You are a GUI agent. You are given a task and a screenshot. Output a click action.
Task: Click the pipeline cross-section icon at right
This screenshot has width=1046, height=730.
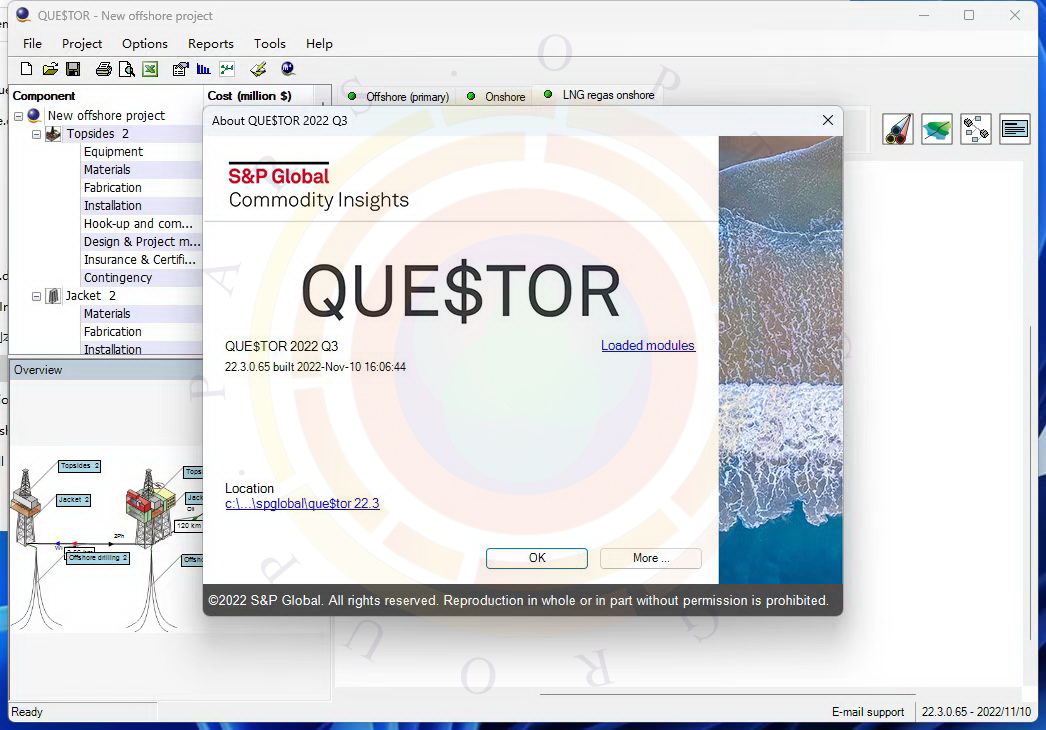898,129
